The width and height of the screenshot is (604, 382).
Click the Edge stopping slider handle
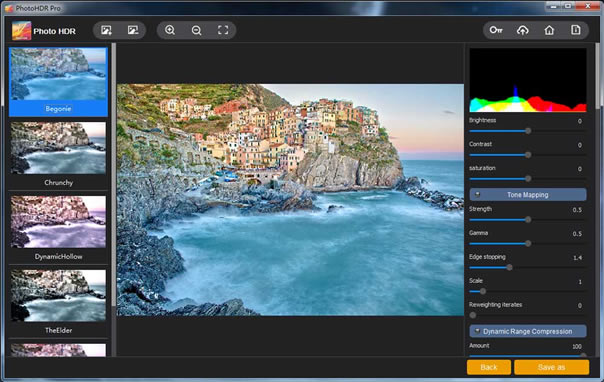click(x=509, y=267)
